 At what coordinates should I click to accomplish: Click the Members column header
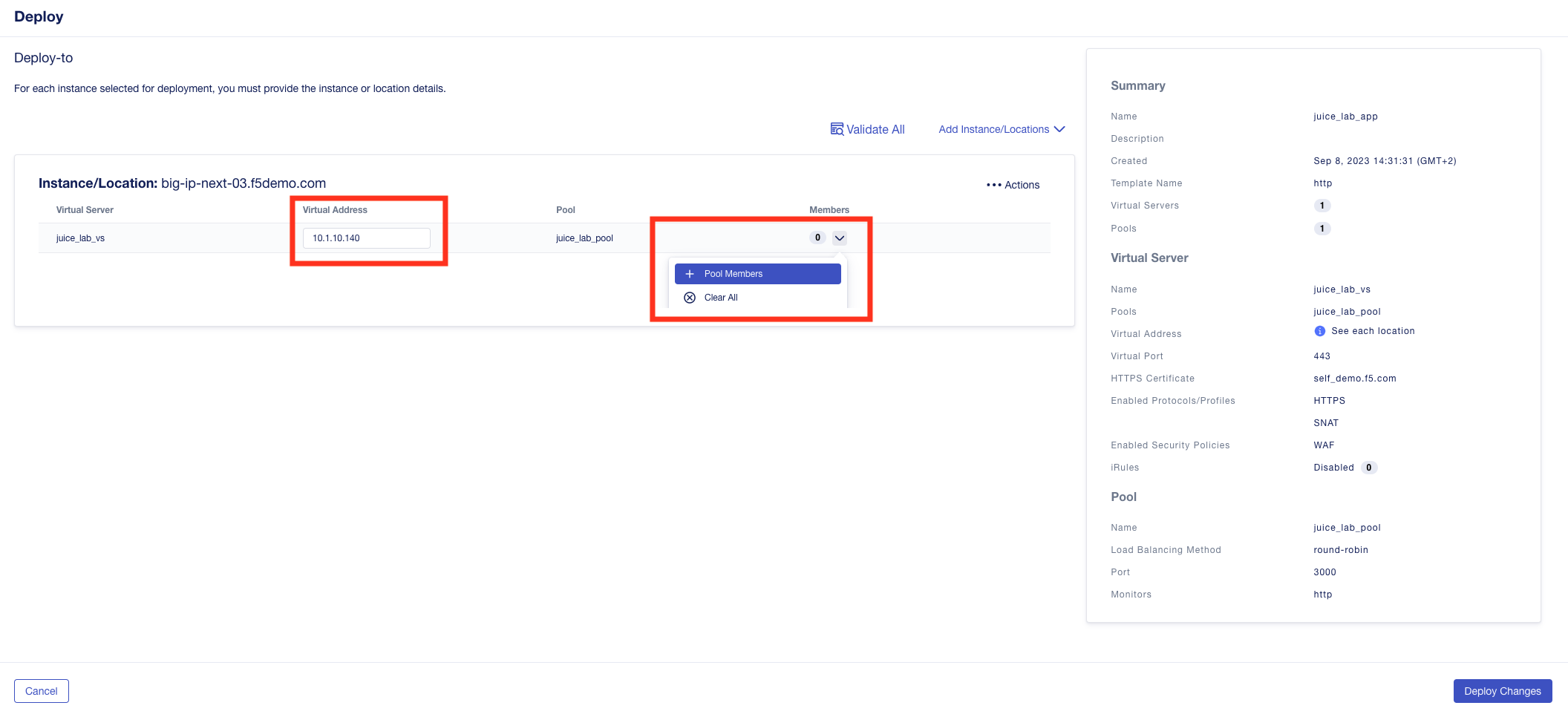click(x=829, y=210)
